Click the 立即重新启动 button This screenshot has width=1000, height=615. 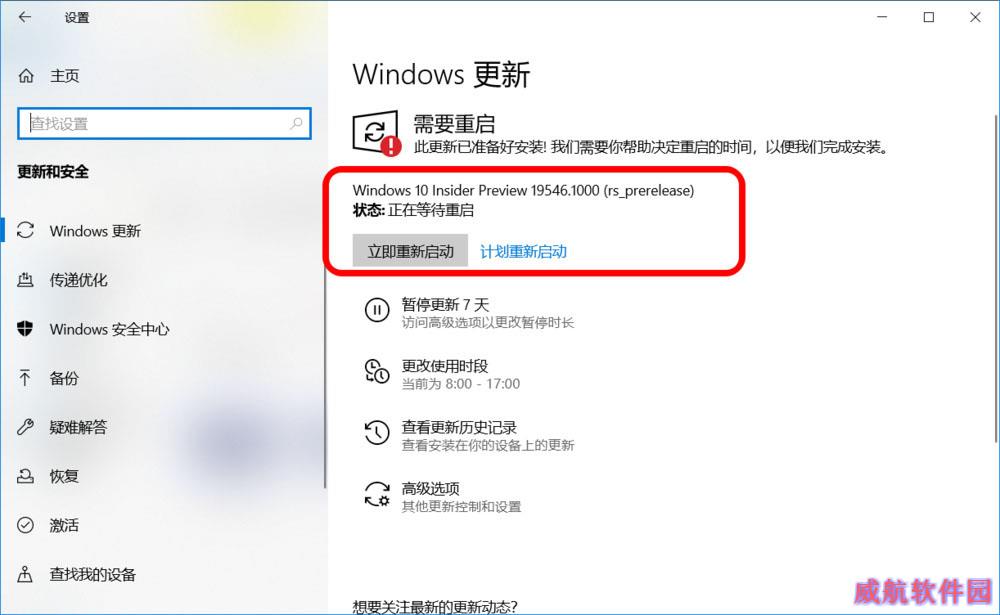[x=410, y=251]
